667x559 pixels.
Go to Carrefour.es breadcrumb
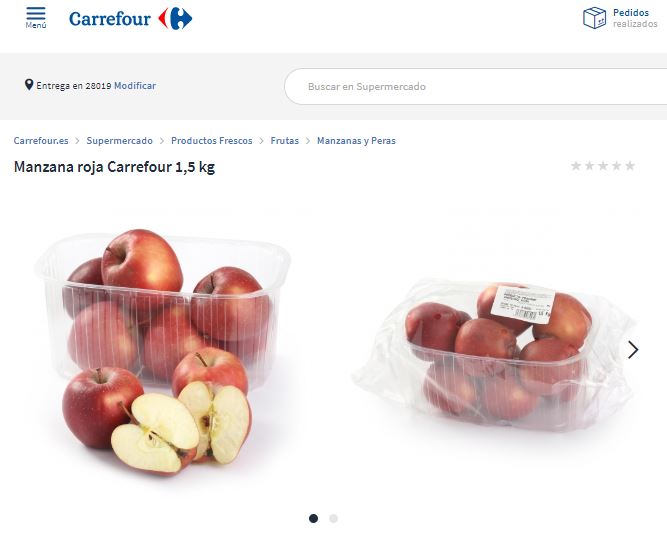pos(41,140)
